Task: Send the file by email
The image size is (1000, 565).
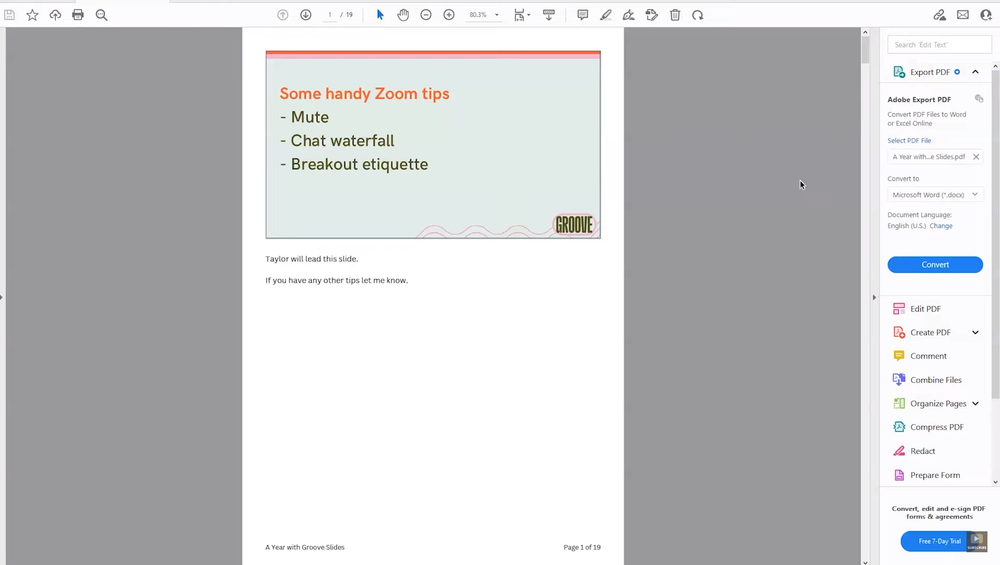Action: (x=963, y=15)
